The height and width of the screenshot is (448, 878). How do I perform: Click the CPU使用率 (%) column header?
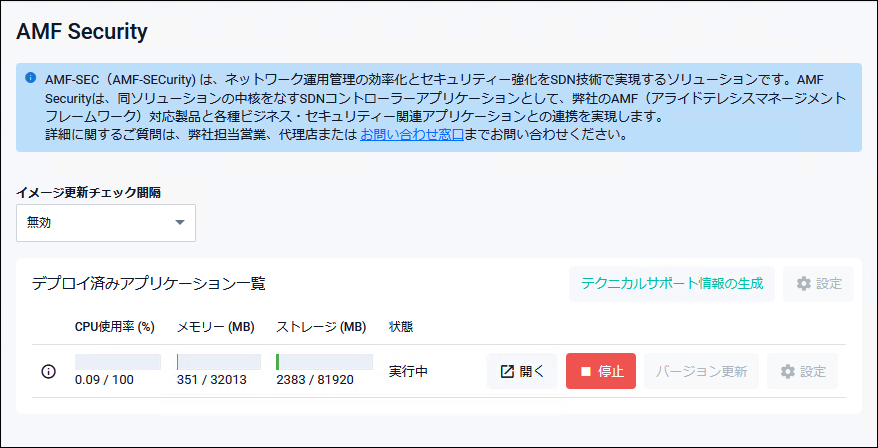point(115,327)
